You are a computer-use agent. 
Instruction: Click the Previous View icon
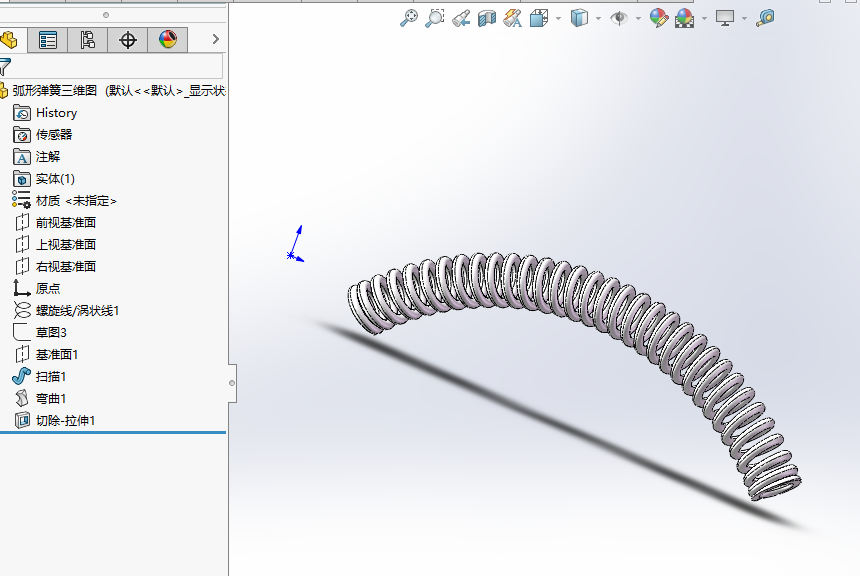pos(461,18)
